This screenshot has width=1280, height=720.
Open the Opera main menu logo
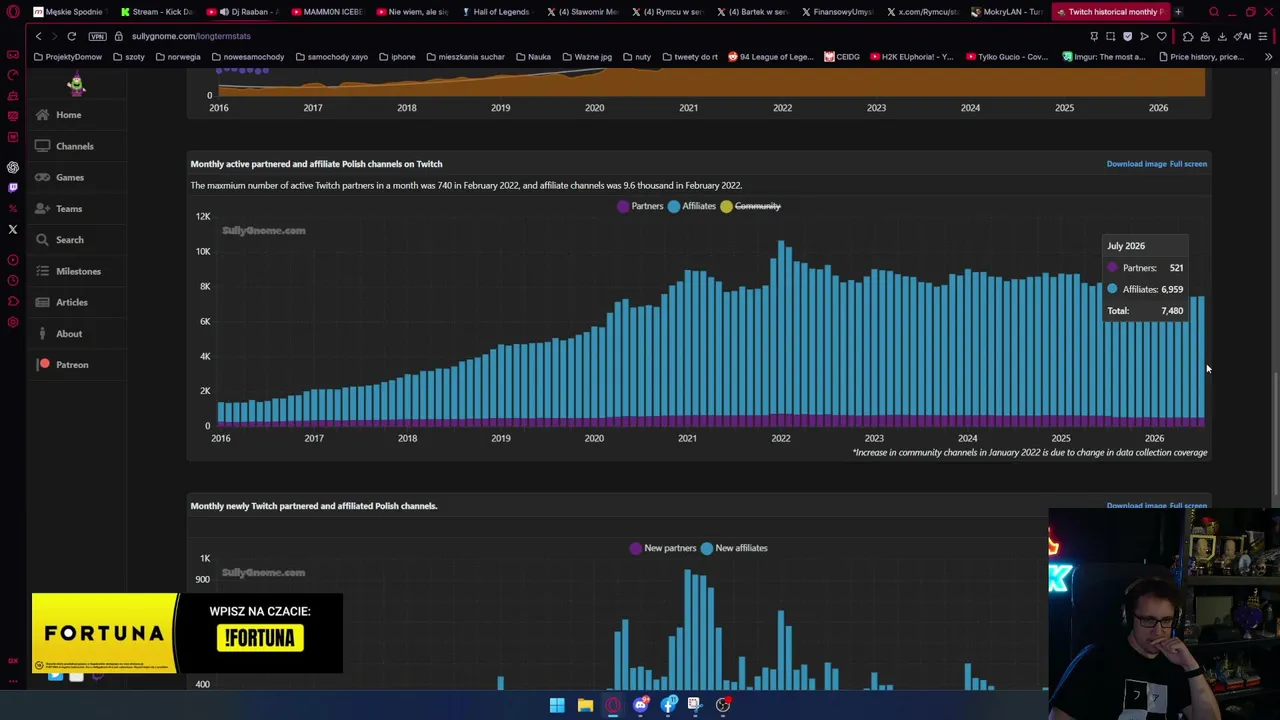click(x=12, y=12)
